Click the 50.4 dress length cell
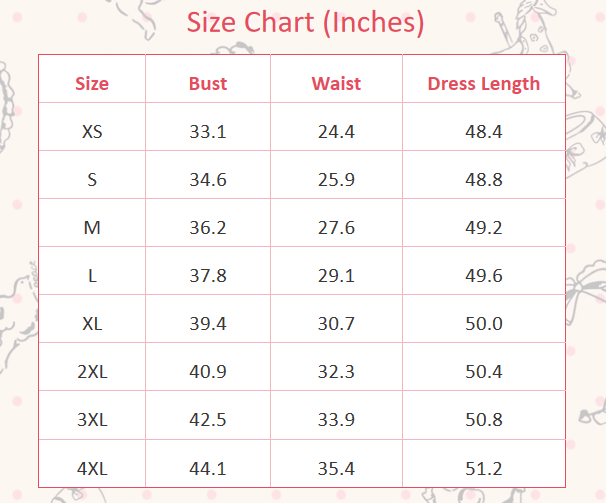 point(483,372)
